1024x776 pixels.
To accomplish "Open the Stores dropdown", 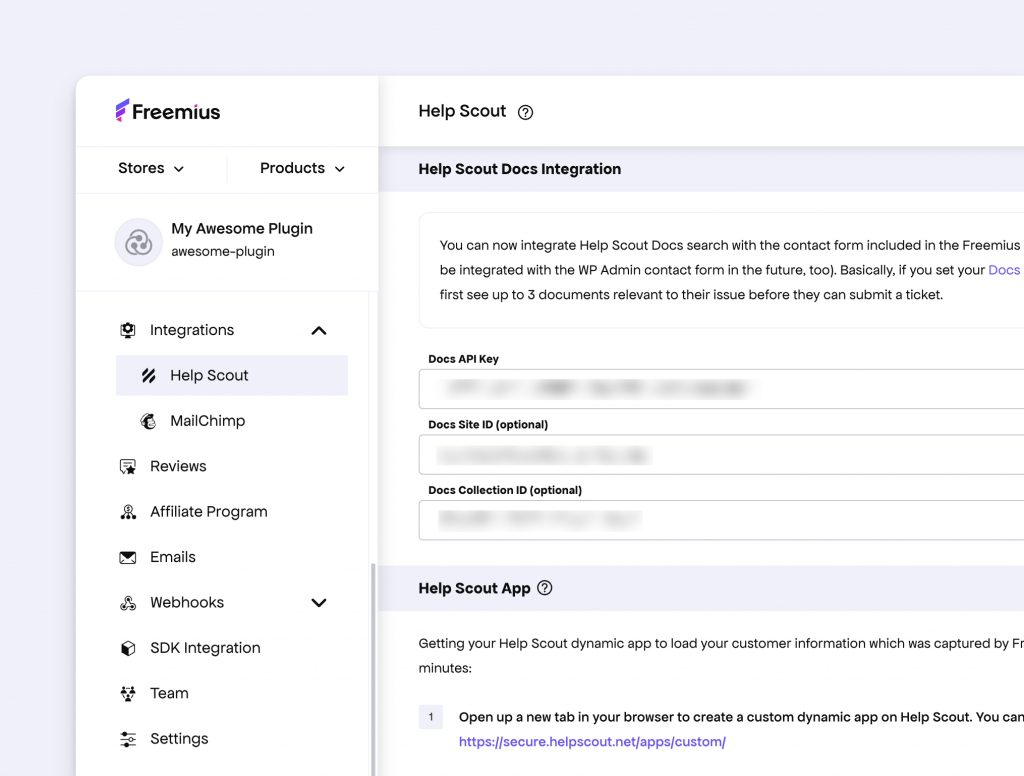I will (x=151, y=169).
